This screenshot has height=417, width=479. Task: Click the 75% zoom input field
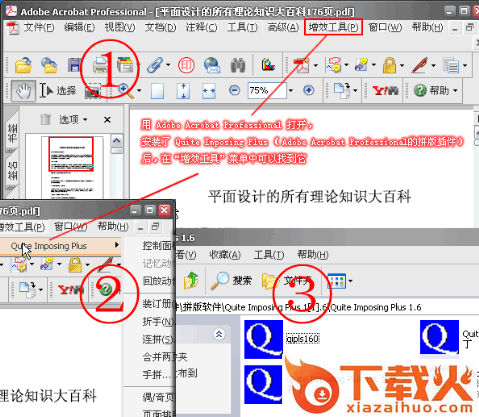coord(267,90)
